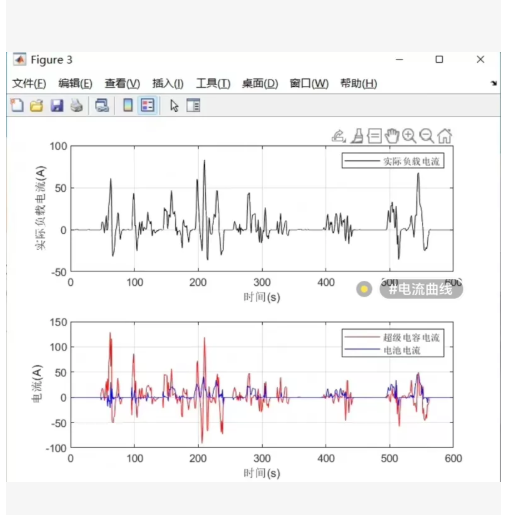Open the 帮助(H) menu

click(x=359, y=83)
